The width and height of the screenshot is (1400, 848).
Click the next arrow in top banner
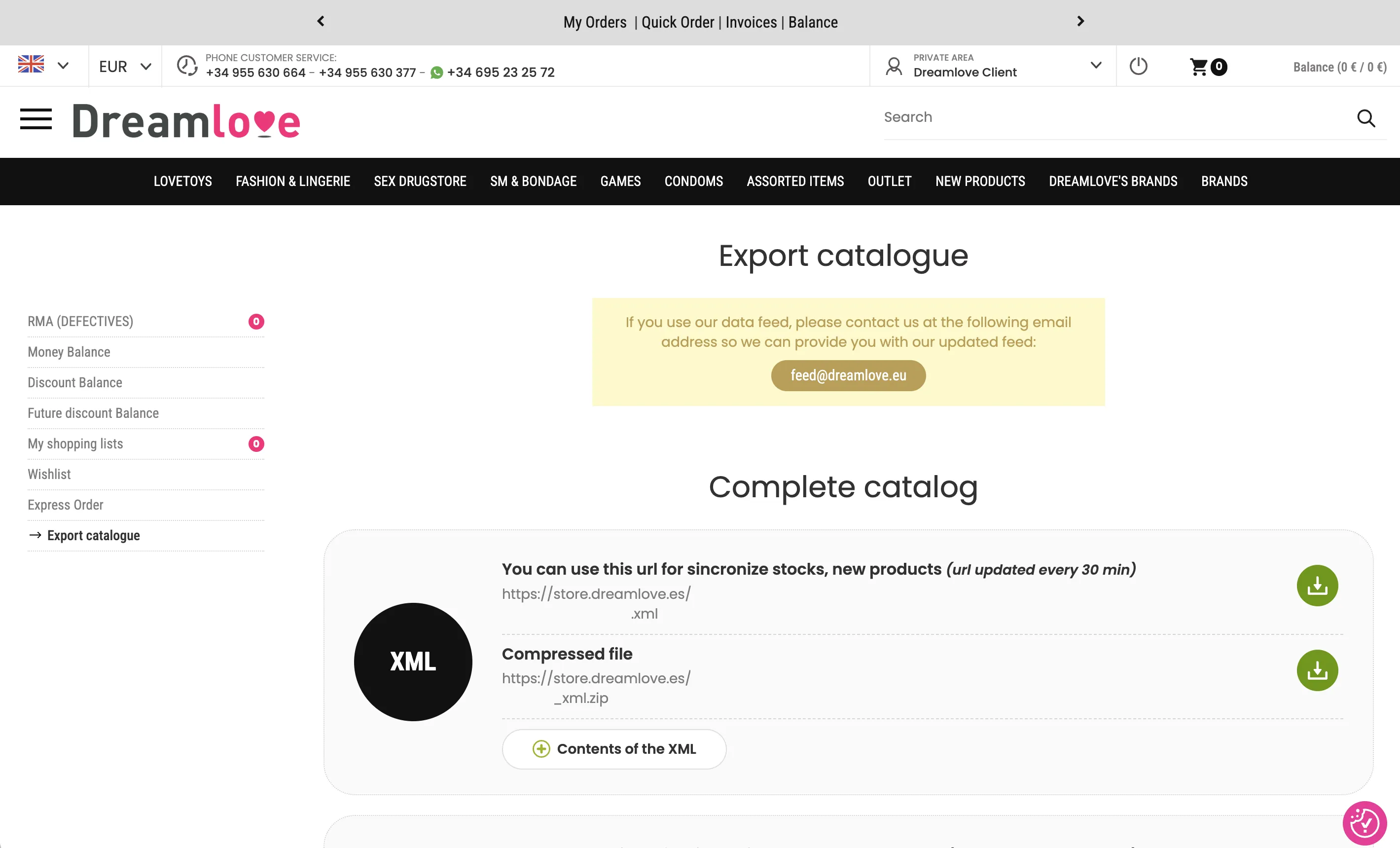coord(1080,22)
